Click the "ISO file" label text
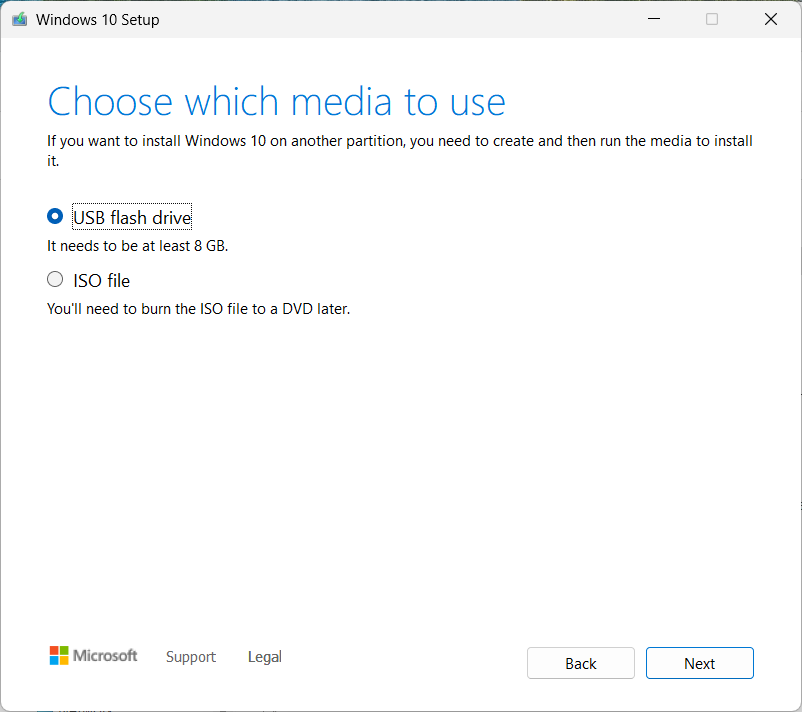 [x=101, y=281]
